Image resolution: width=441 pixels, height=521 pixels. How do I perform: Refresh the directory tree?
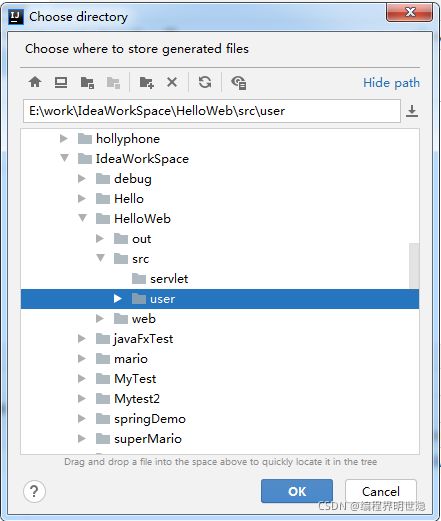(x=205, y=82)
